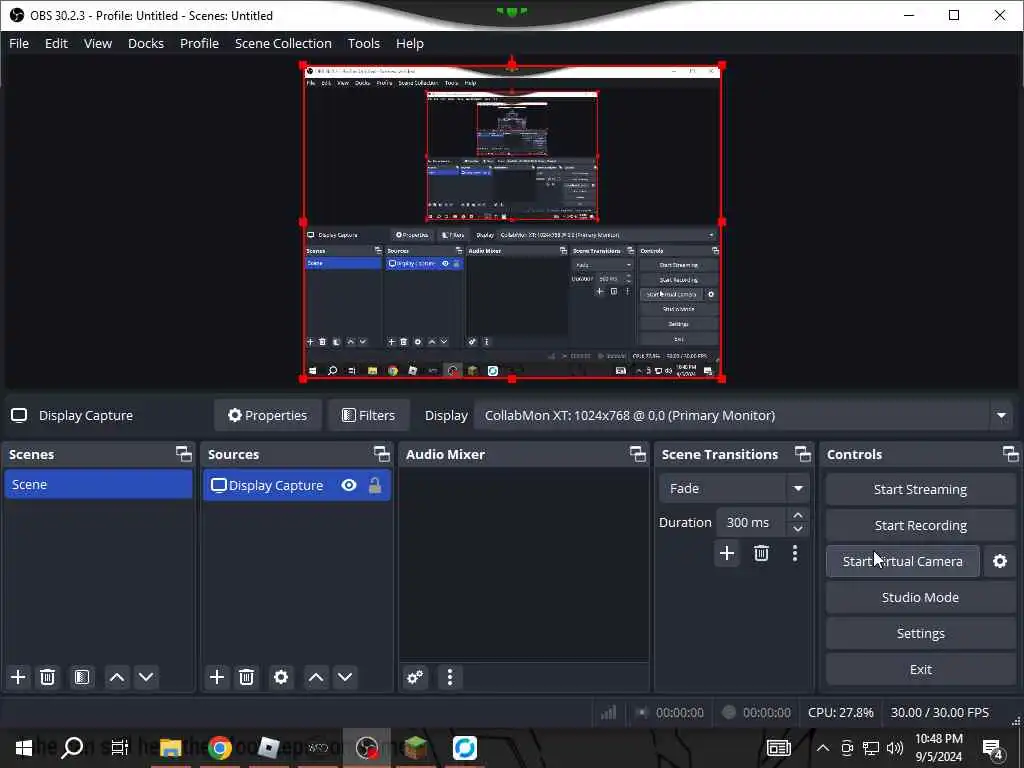The height and width of the screenshot is (768, 1024).
Task: Enable Studio Mode
Action: [x=920, y=597]
